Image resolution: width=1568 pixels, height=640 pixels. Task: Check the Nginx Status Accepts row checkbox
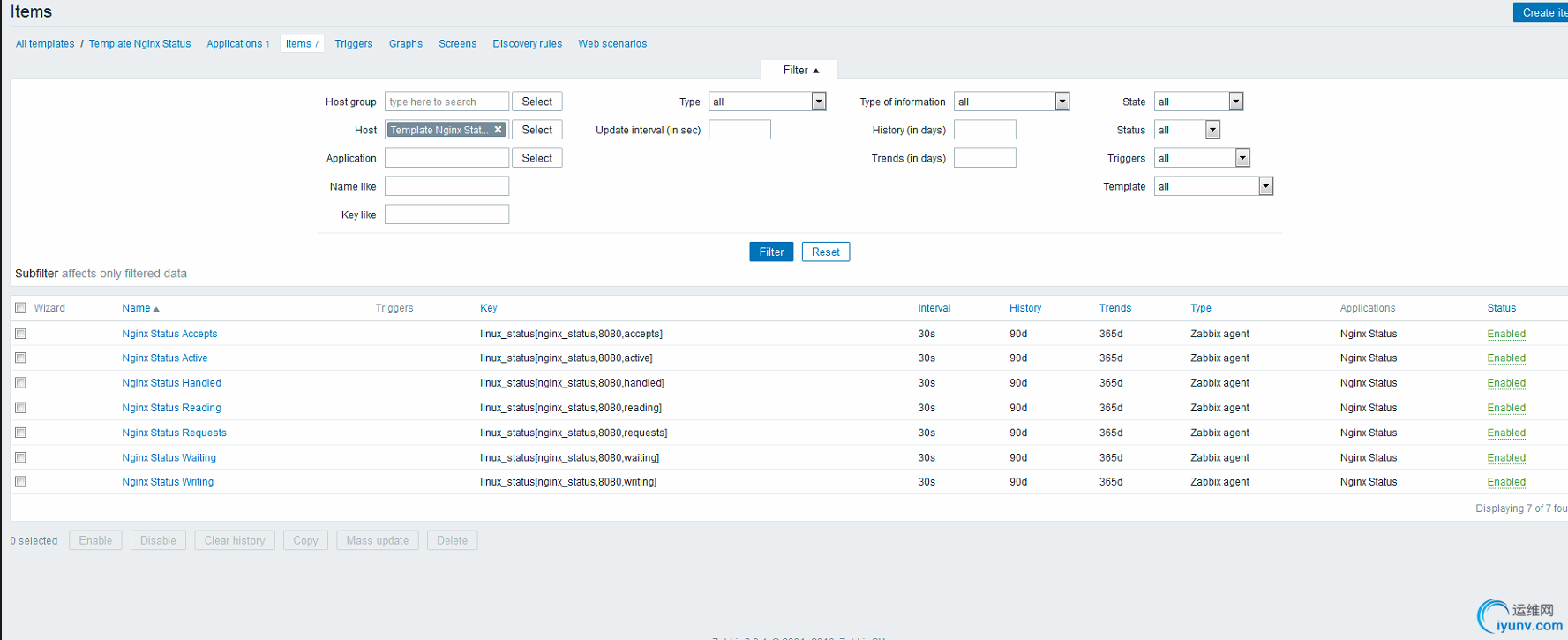20,334
